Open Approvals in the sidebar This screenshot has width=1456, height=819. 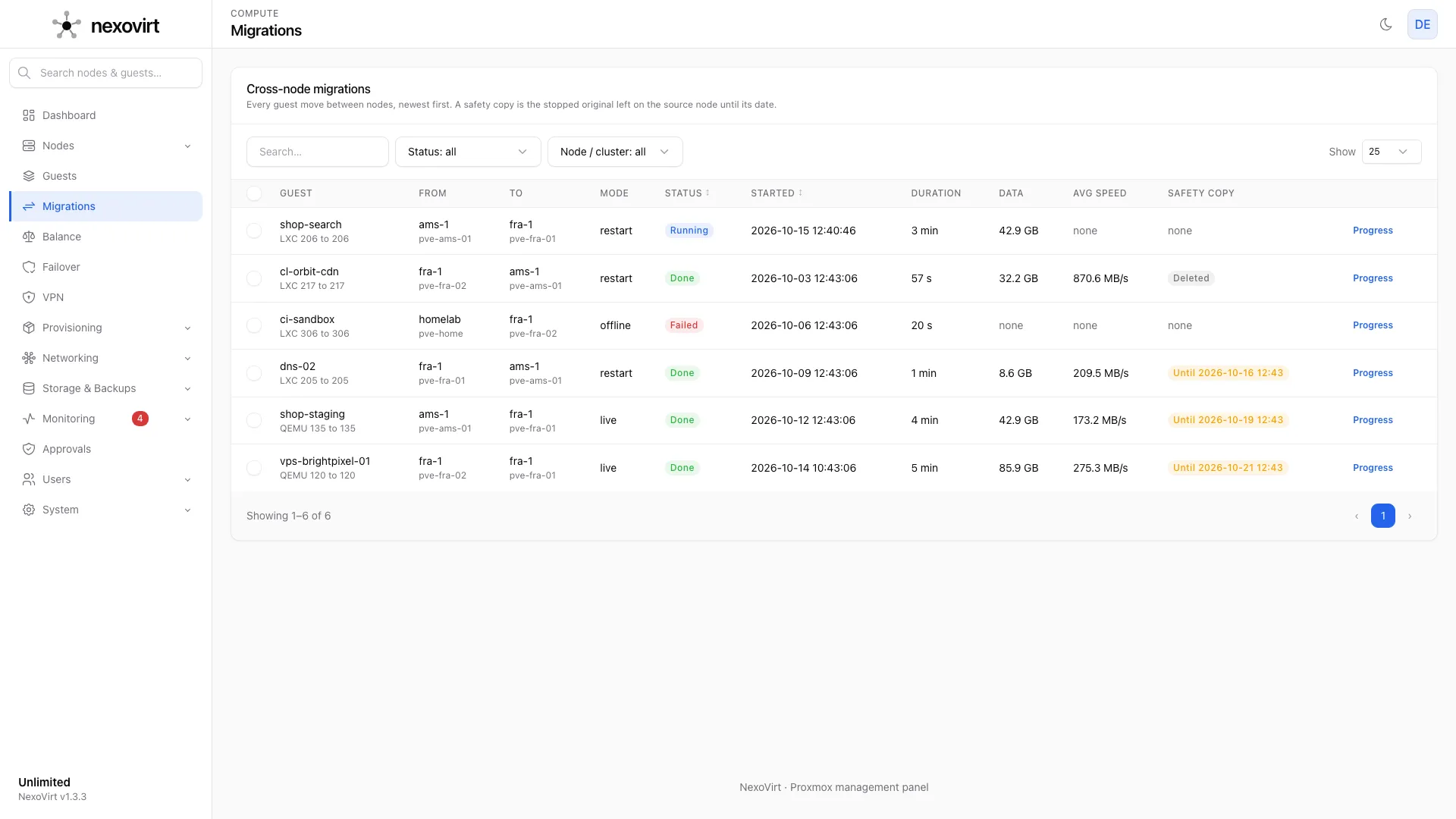coord(105,449)
